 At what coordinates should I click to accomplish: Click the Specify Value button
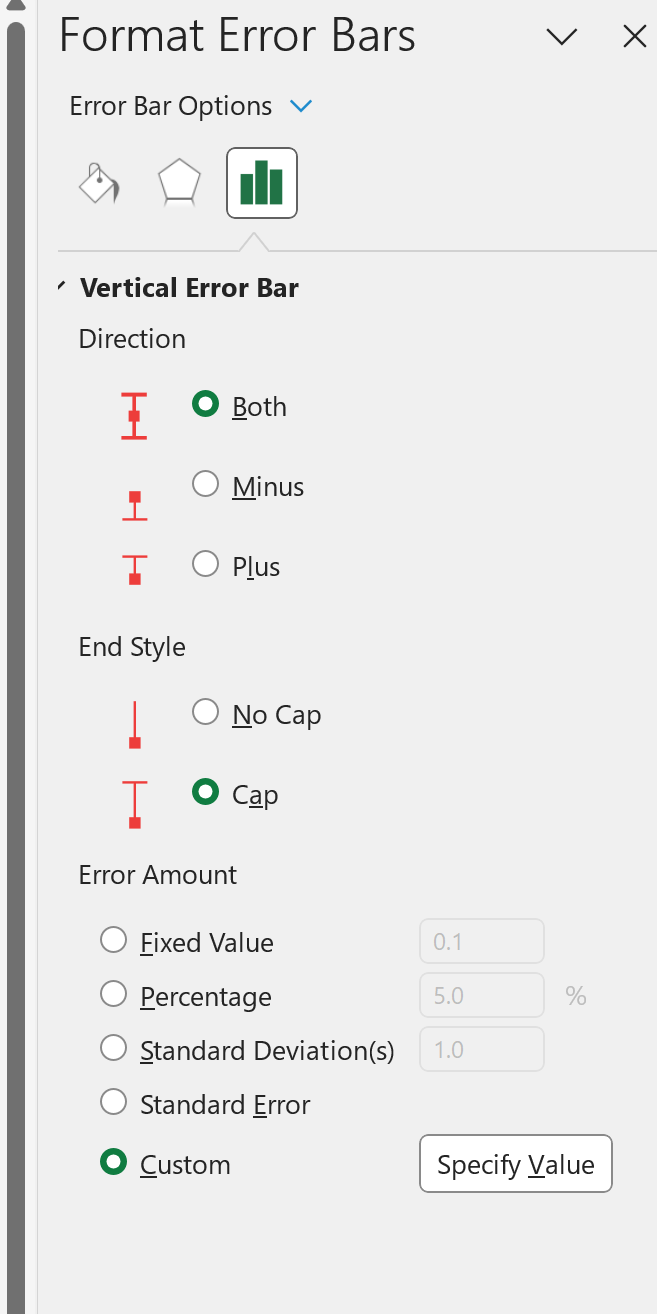coord(515,1163)
